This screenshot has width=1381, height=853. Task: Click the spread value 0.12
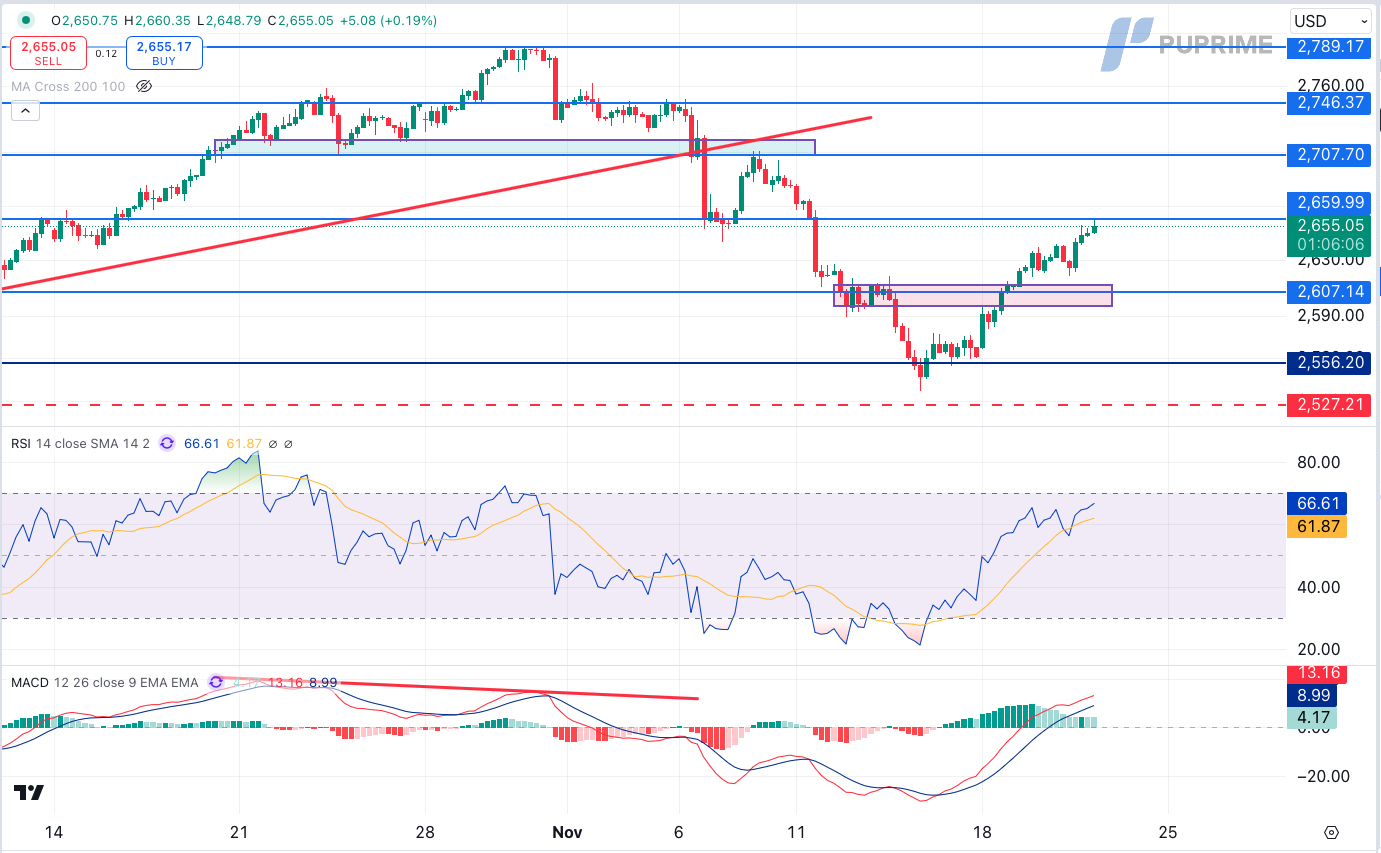coord(107,54)
